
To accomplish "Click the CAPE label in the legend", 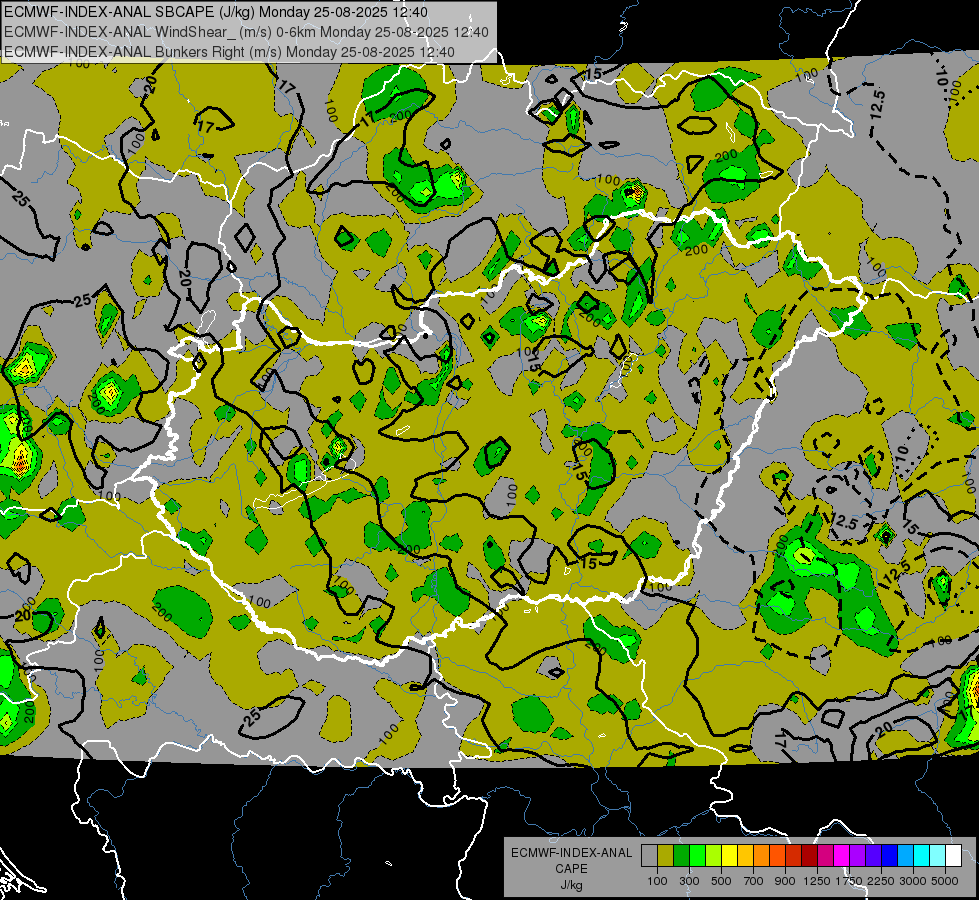I will tap(571, 869).
